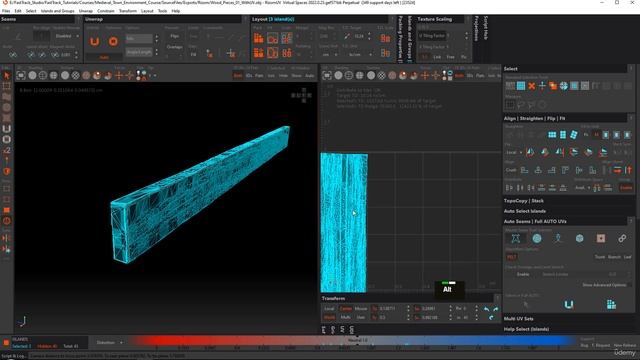The height and width of the screenshot is (360, 640).
Task: Open the Distortion dropdown at bottom bar
Action: pos(109,342)
